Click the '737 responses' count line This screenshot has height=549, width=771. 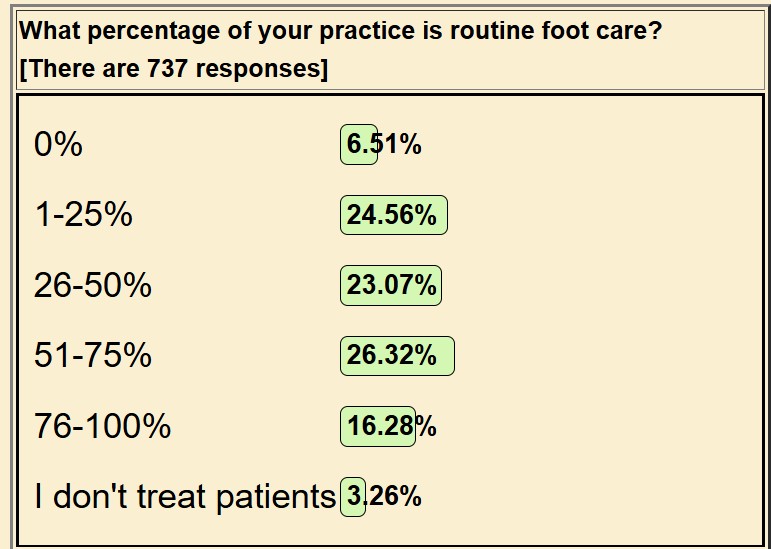174,71
